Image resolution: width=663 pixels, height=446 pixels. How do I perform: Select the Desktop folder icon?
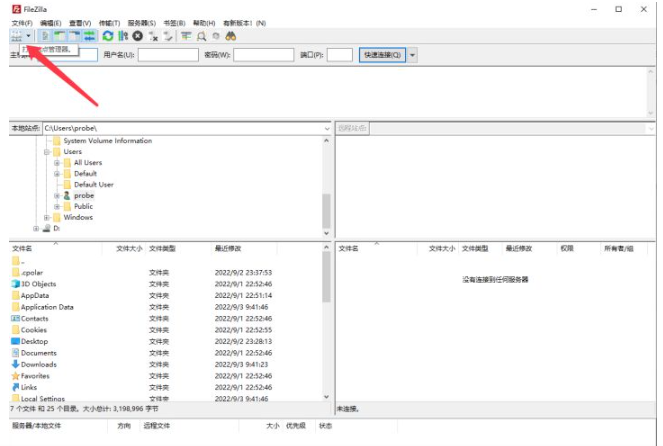pyautogui.click(x=16, y=341)
